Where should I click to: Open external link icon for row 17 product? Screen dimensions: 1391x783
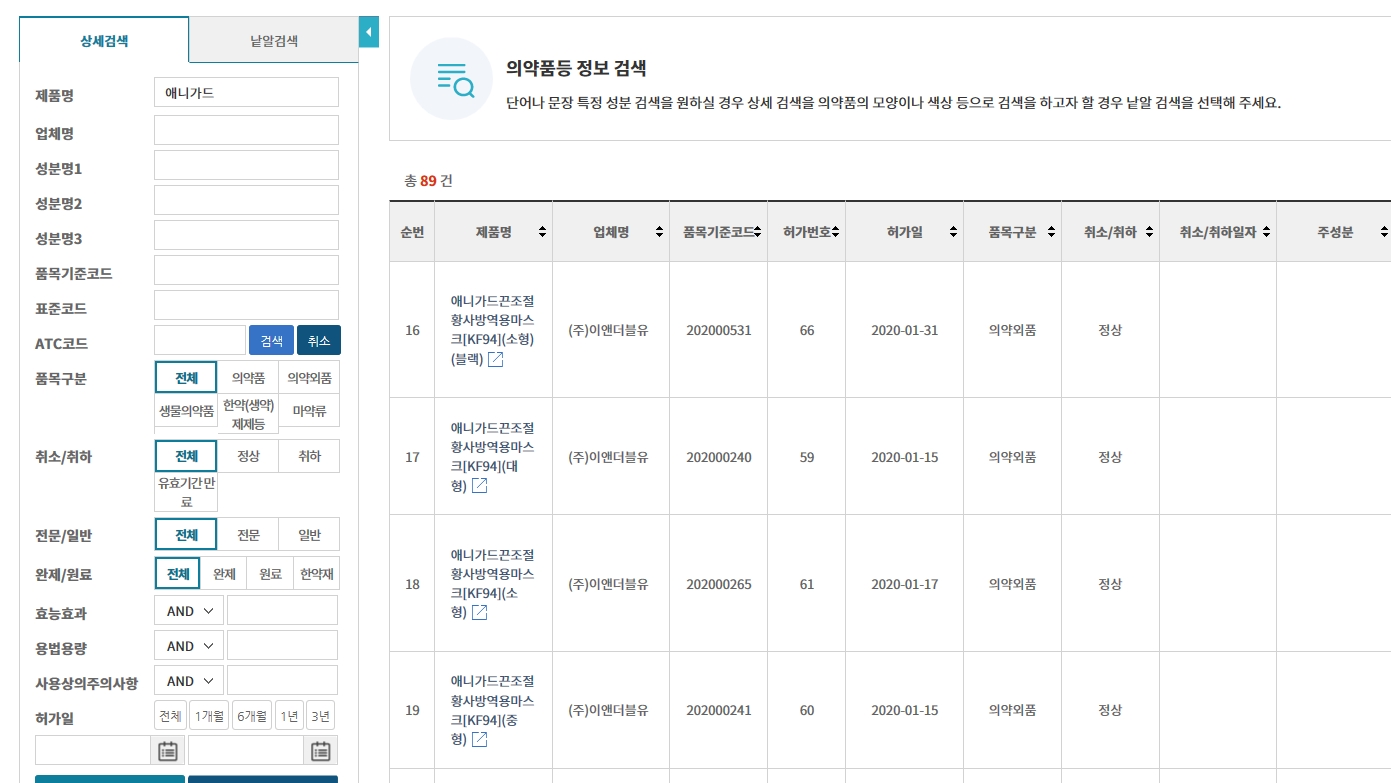[x=479, y=486]
